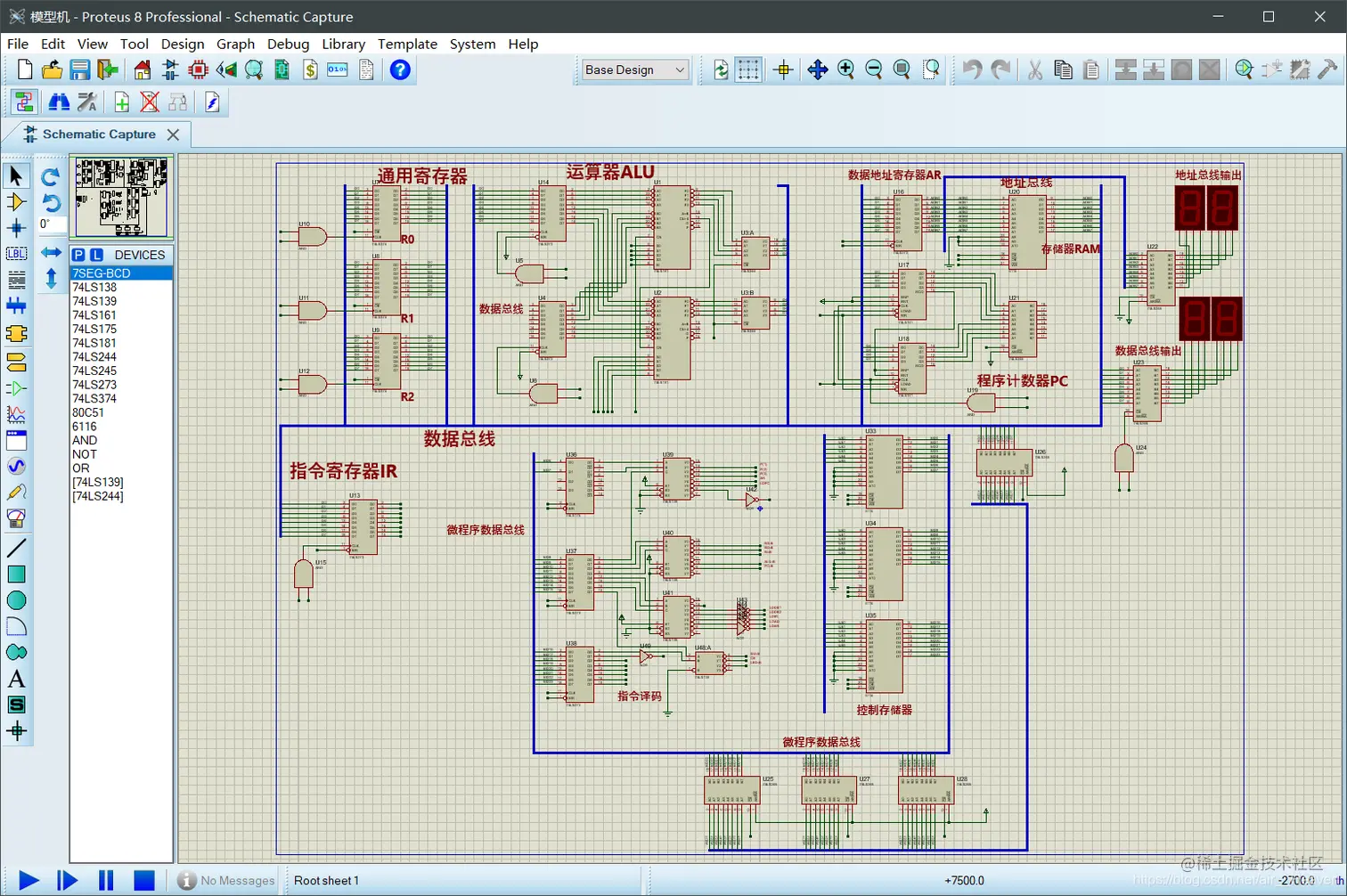Click the P pick devices button
This screenshot has height=896, width=1347.
[78, 255]
